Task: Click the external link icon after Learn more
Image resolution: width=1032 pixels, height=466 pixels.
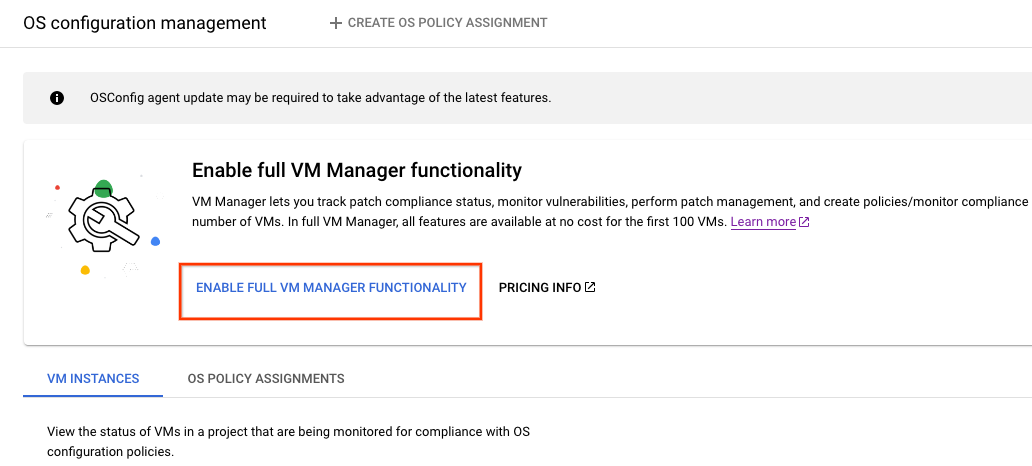Action: pyautogui.click(x=804, y=222)
